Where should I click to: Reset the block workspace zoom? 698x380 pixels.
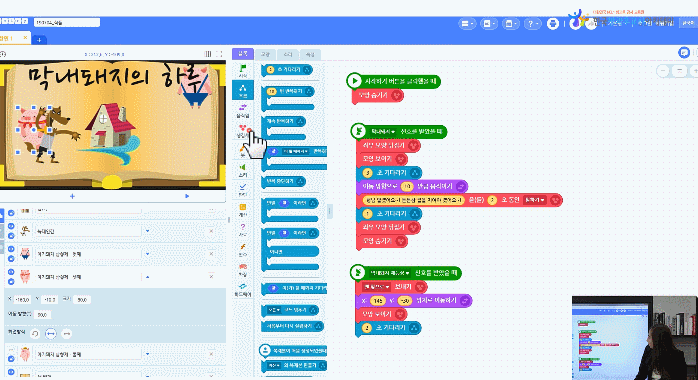click(680, 71)
